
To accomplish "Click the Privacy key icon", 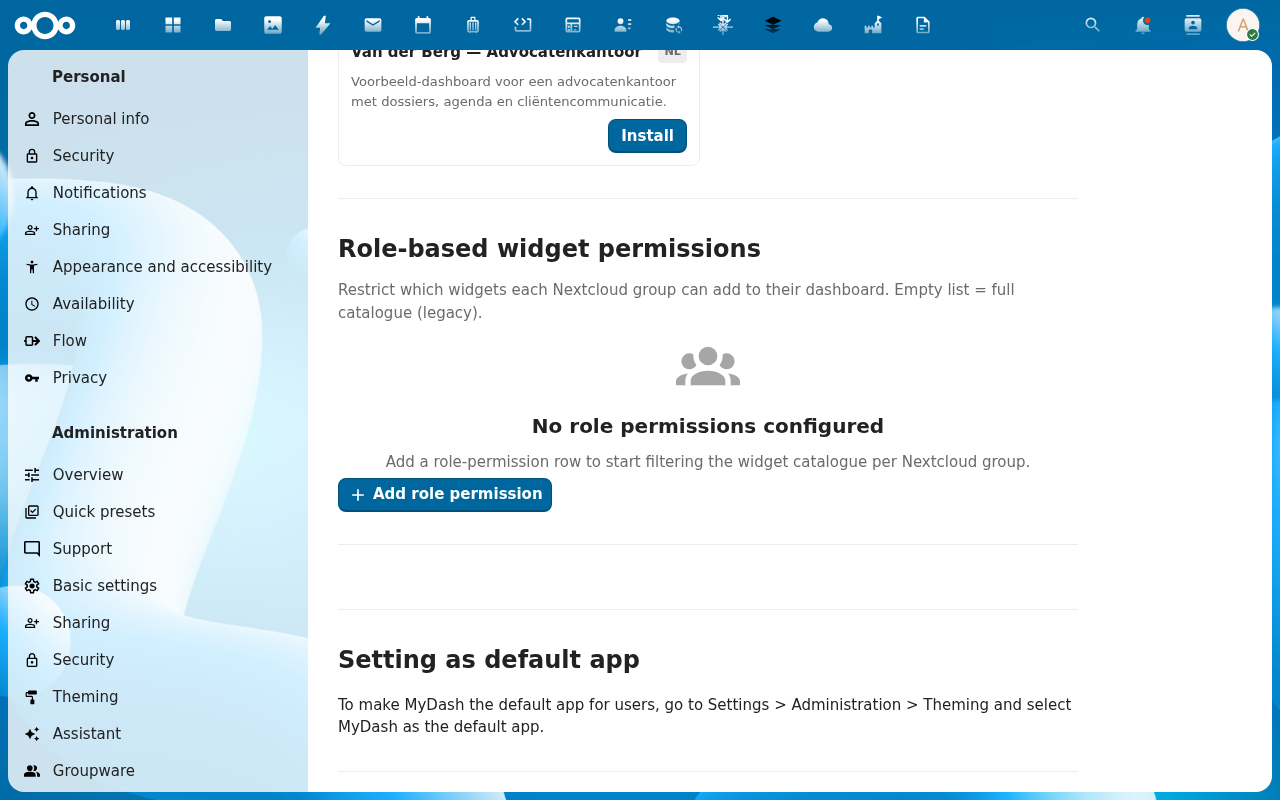I will (x=32, y=378).
